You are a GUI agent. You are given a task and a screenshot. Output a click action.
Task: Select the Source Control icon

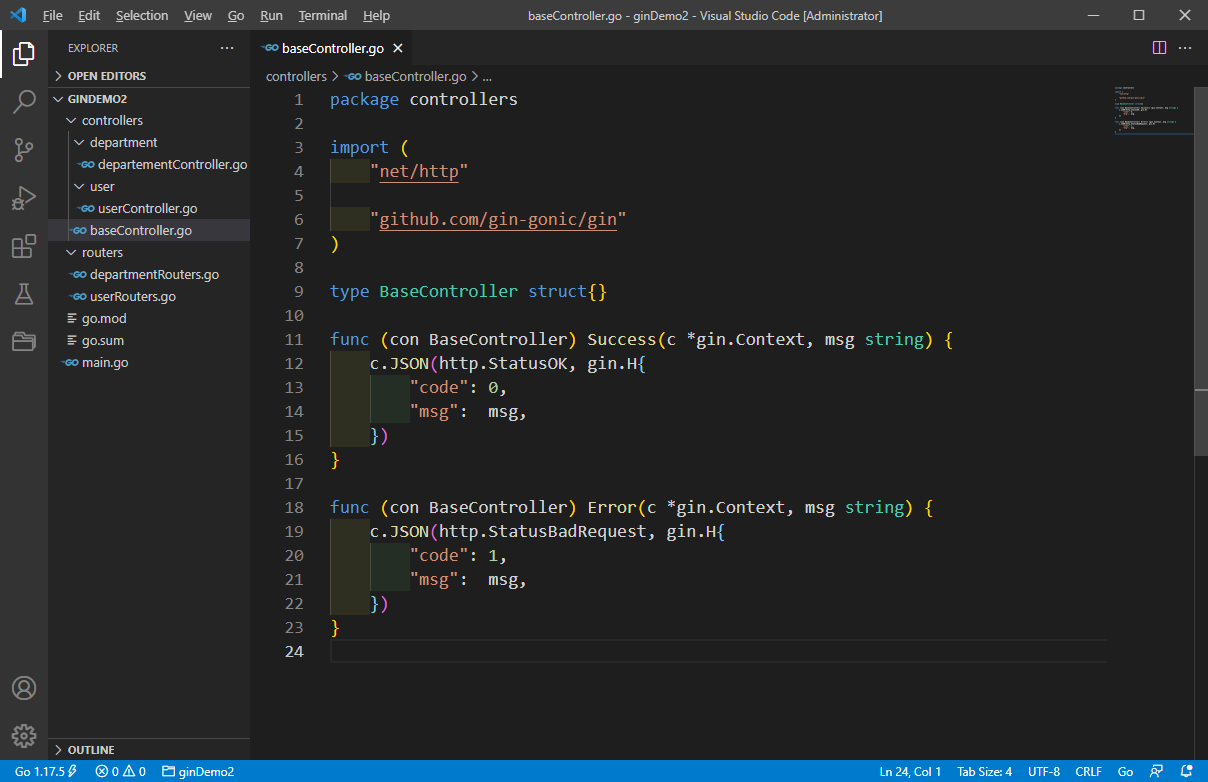tap(24, 150)
